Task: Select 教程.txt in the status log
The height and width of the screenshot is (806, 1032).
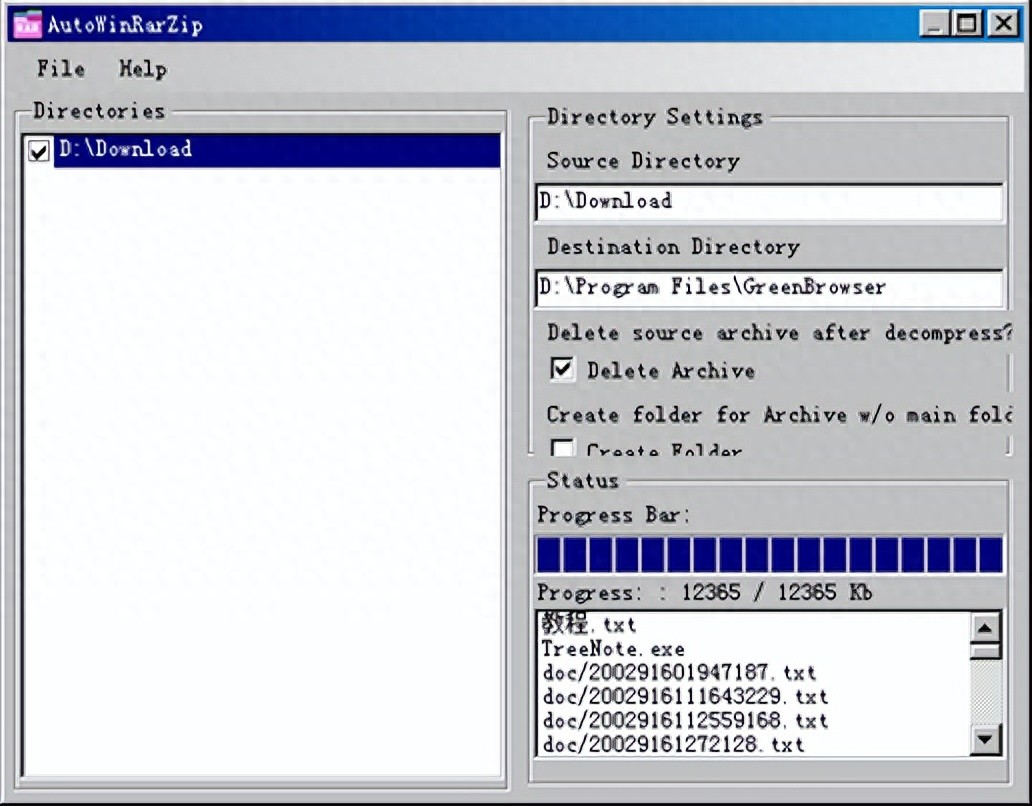Action: [x=589, y=625]
